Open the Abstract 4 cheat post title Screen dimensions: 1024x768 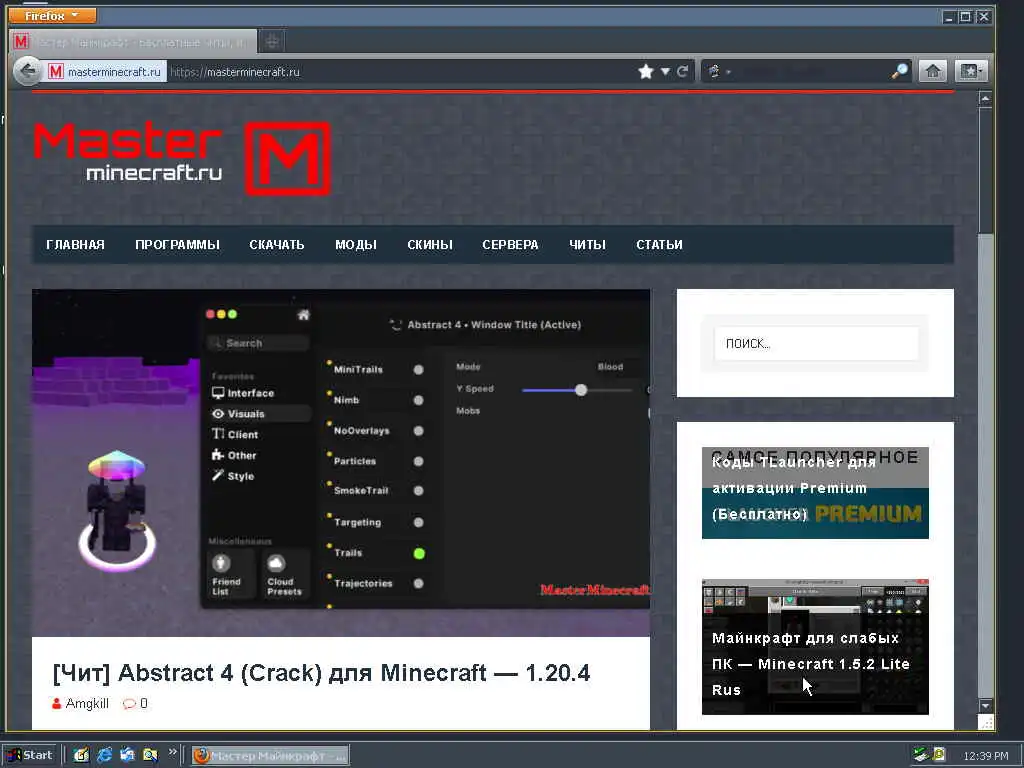point(321,673)
